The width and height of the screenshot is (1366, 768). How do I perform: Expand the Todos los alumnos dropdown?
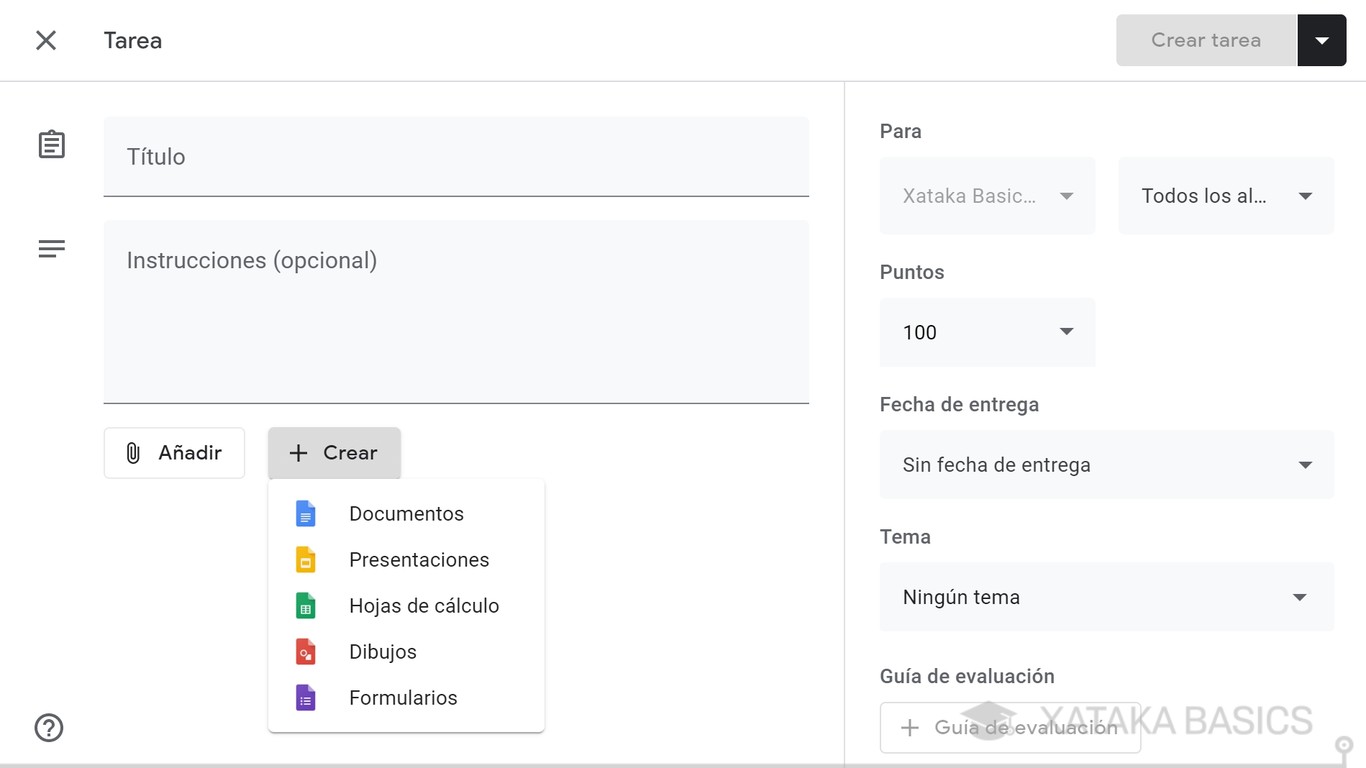coord(1225,196)
